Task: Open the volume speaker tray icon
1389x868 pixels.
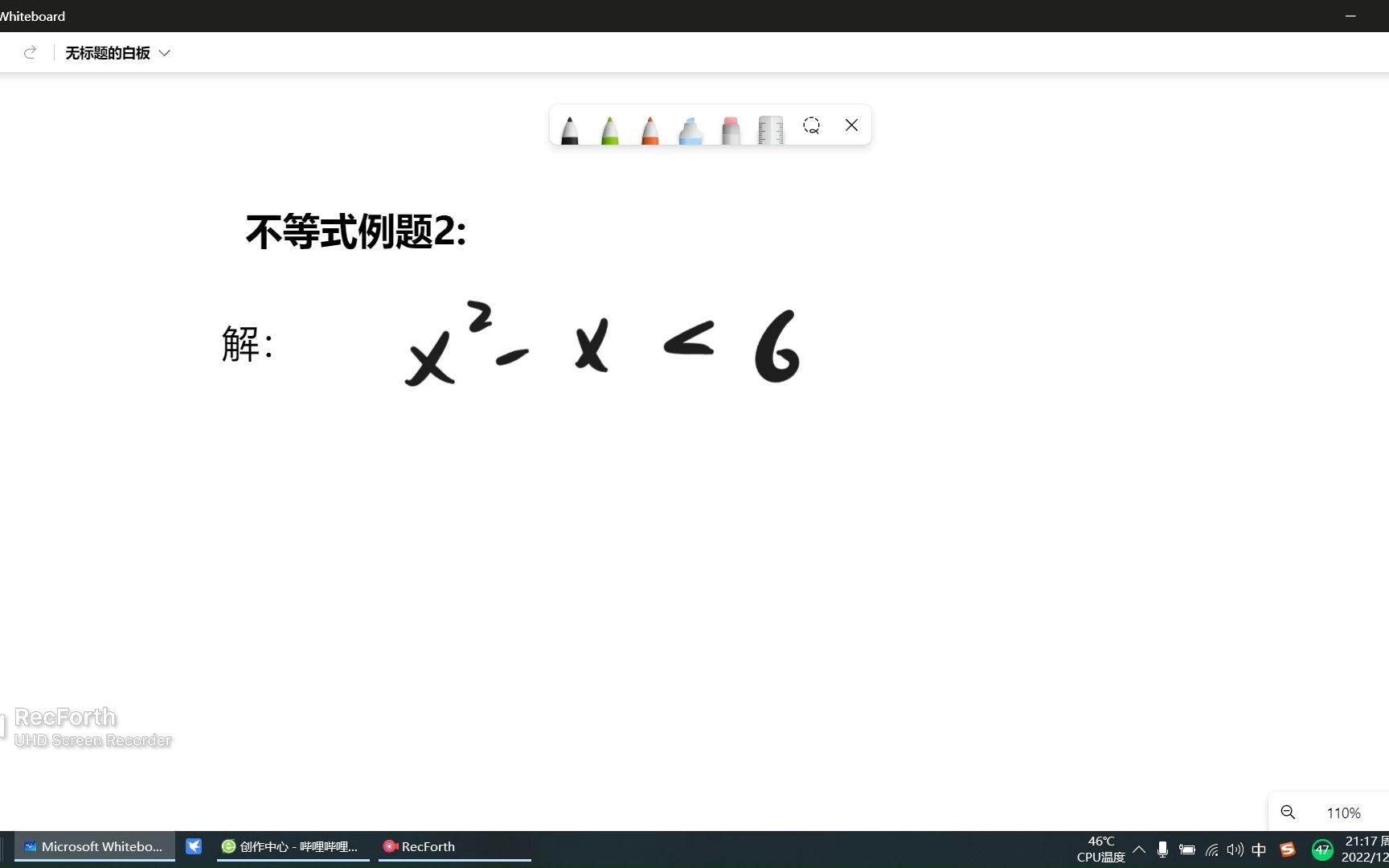Action: [1235, 850]
